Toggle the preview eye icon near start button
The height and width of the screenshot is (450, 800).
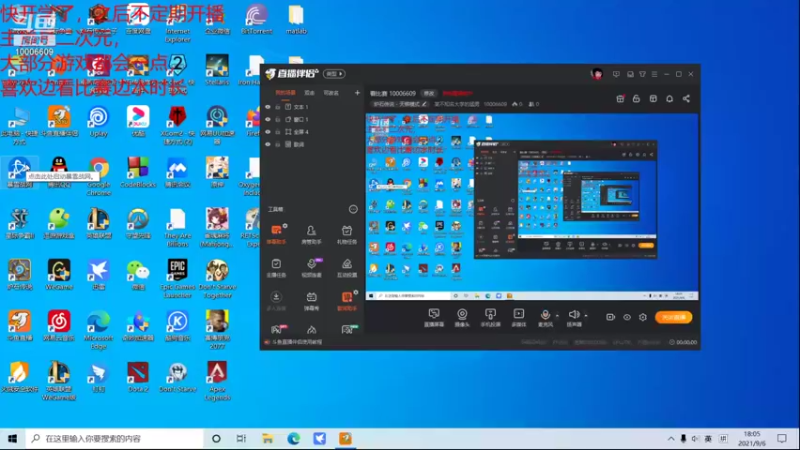[x=627, y=317]
